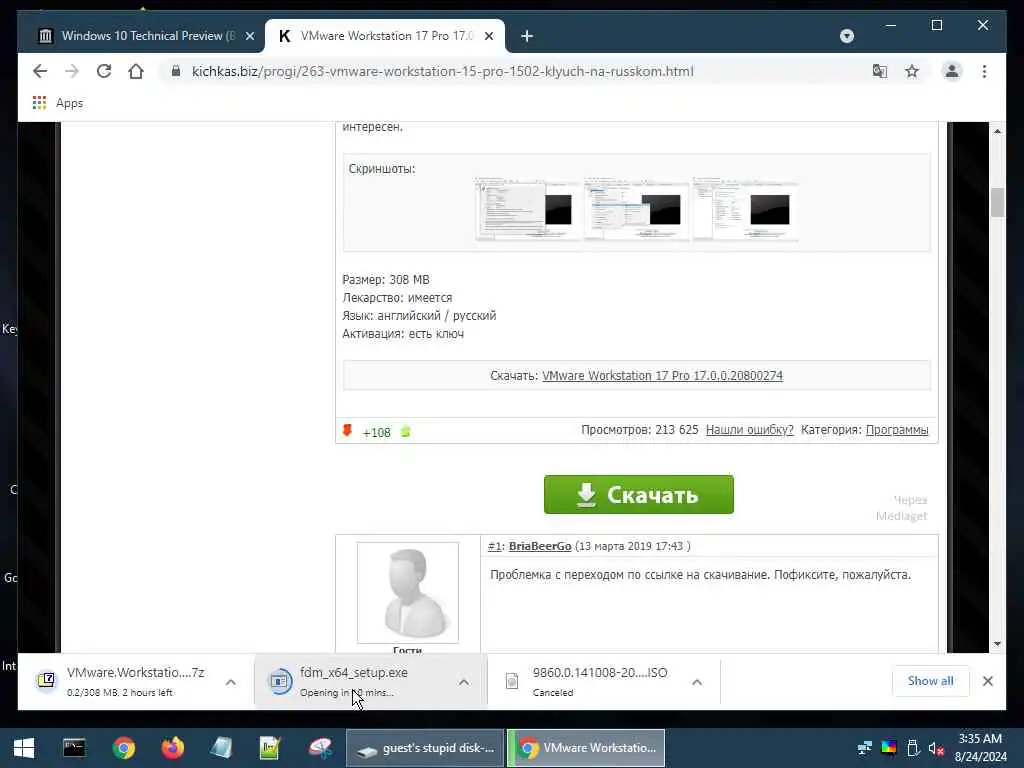Close the VMware Workstation 17 Pro tab
Image resolution: width=1024 pixels, height=768 pixels.
coord(488,36)
